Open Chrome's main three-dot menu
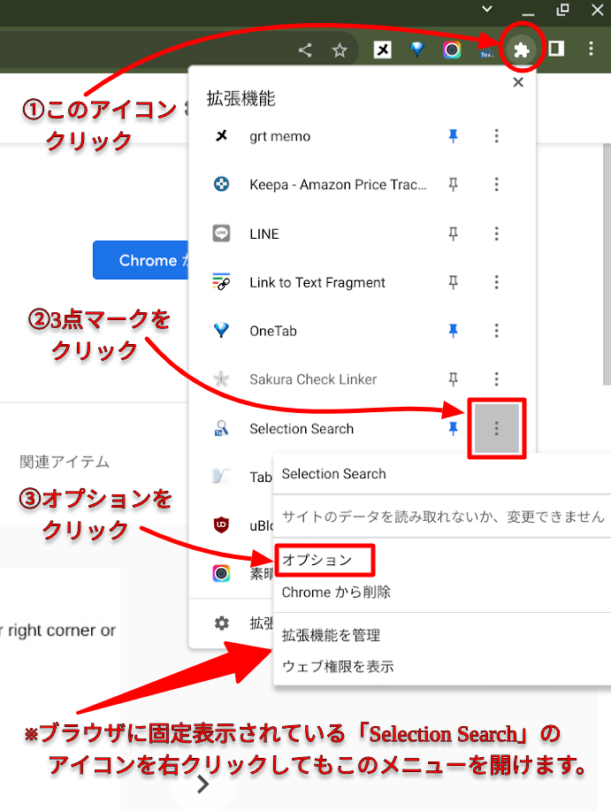 (x=591, y=49)
